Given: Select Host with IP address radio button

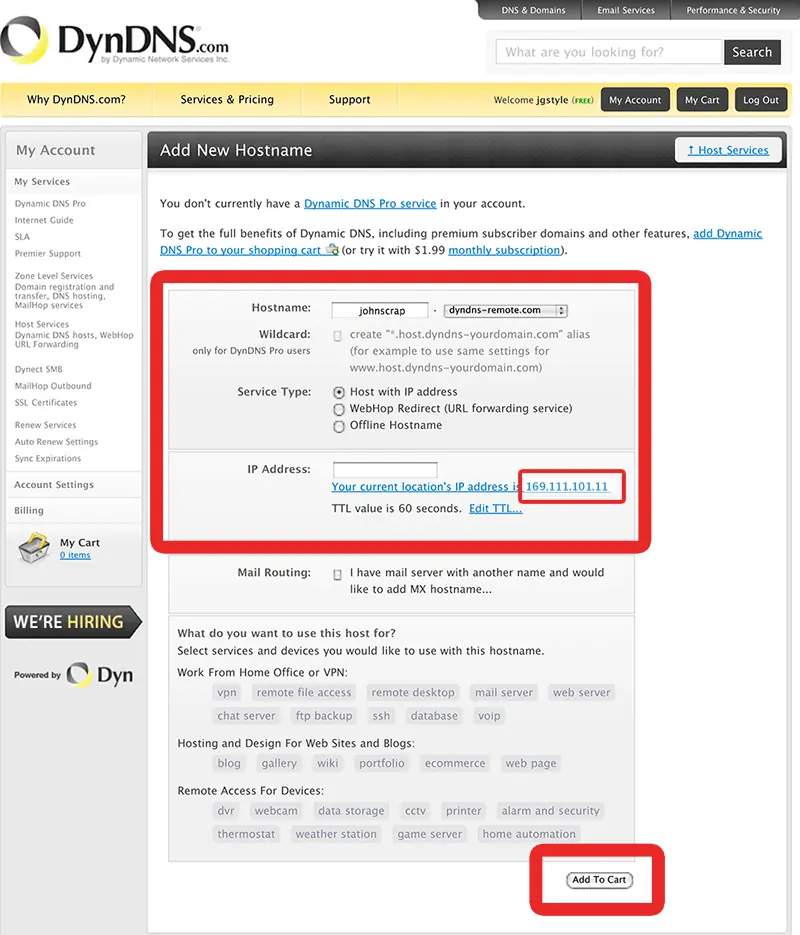Looking at the screenshot, I should (x=339, y=392).
